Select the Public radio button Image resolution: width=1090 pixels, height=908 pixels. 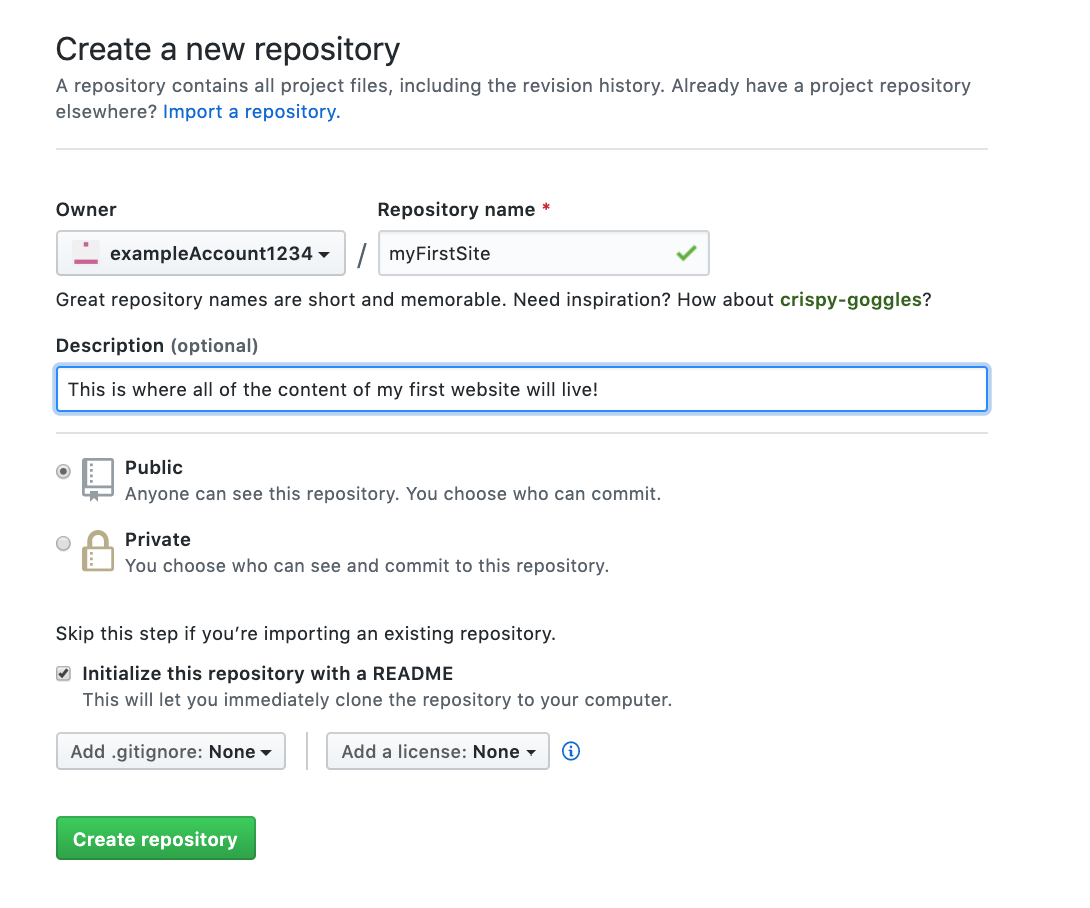click(63, 471)
